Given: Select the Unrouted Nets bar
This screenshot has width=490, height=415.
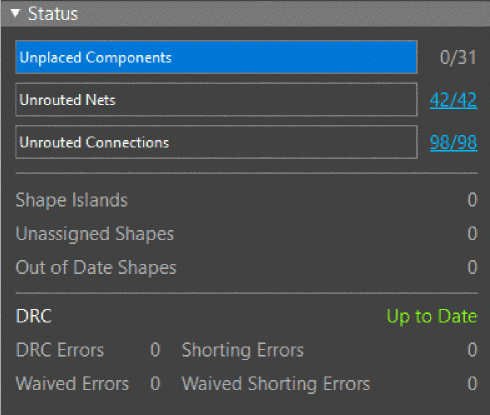Looking at the screenshot, I should tap(216, 100).
